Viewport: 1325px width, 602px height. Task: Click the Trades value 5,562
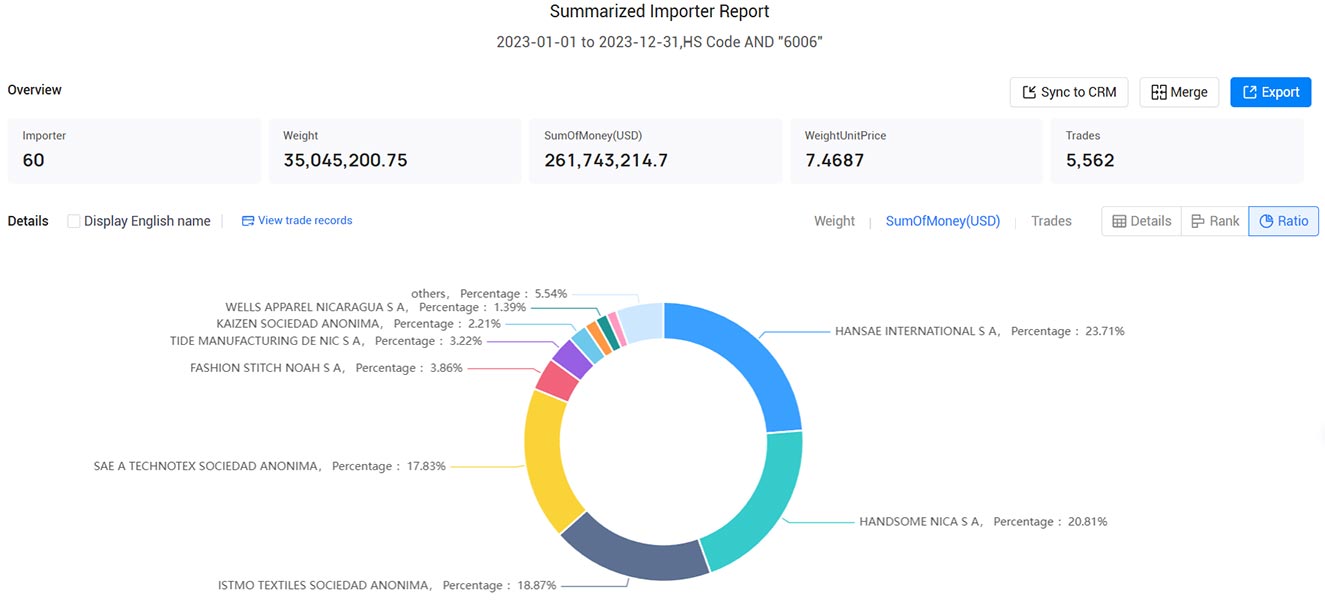point(1090,160)
